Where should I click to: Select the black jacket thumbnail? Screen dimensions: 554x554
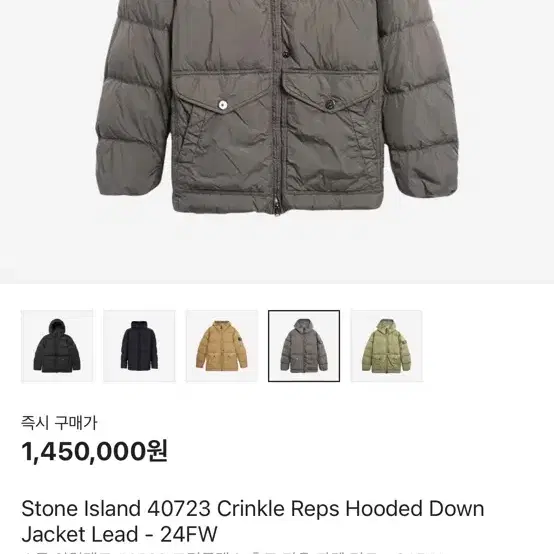(x=57, y=346)
